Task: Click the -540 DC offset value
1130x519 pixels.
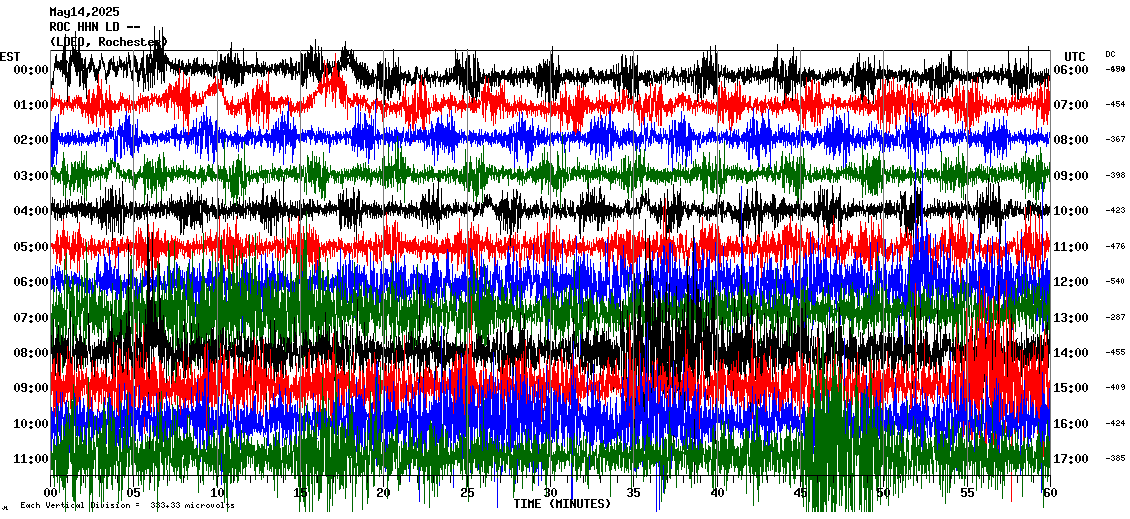Action: click(x=1116, y=282)
